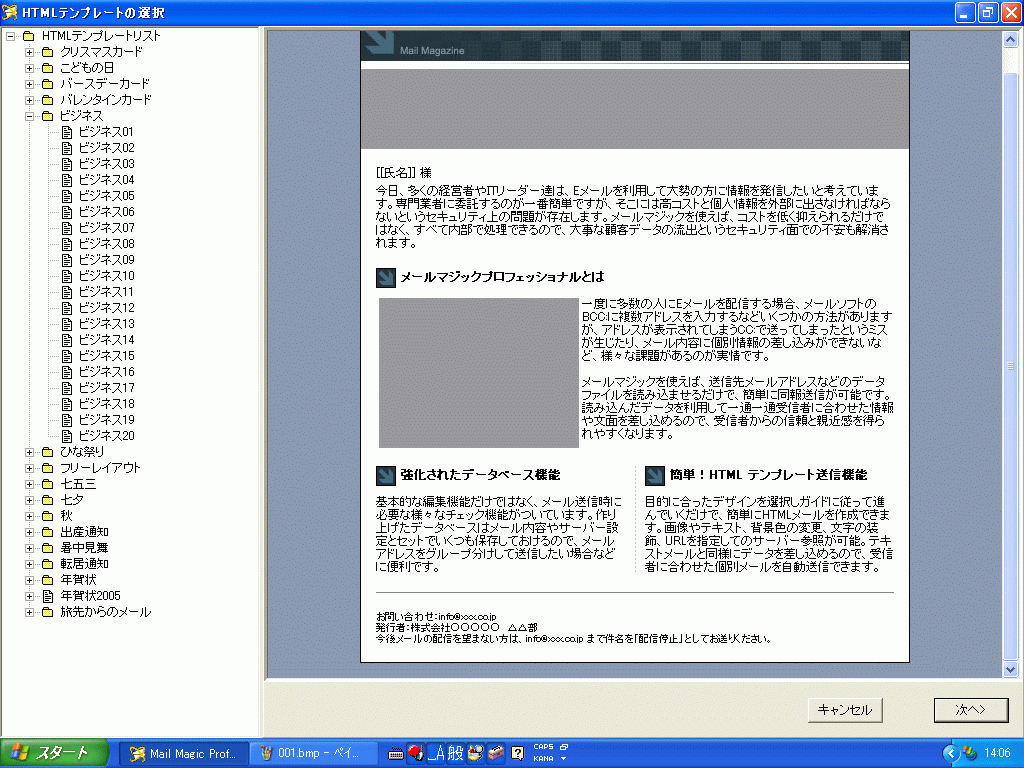Choose template ビジネス16

coord(106,372)
